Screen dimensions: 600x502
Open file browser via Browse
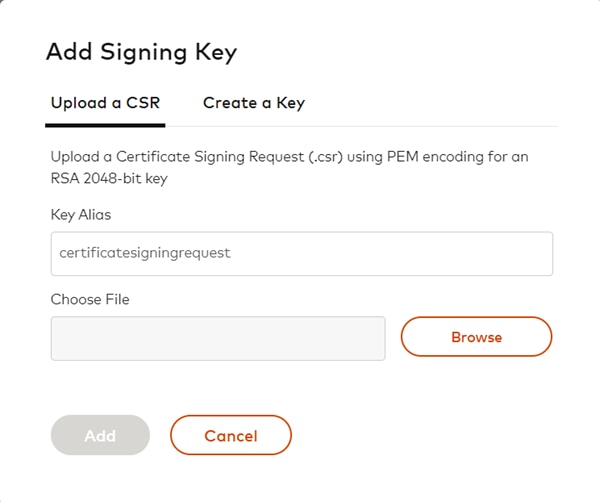[476, 337]
